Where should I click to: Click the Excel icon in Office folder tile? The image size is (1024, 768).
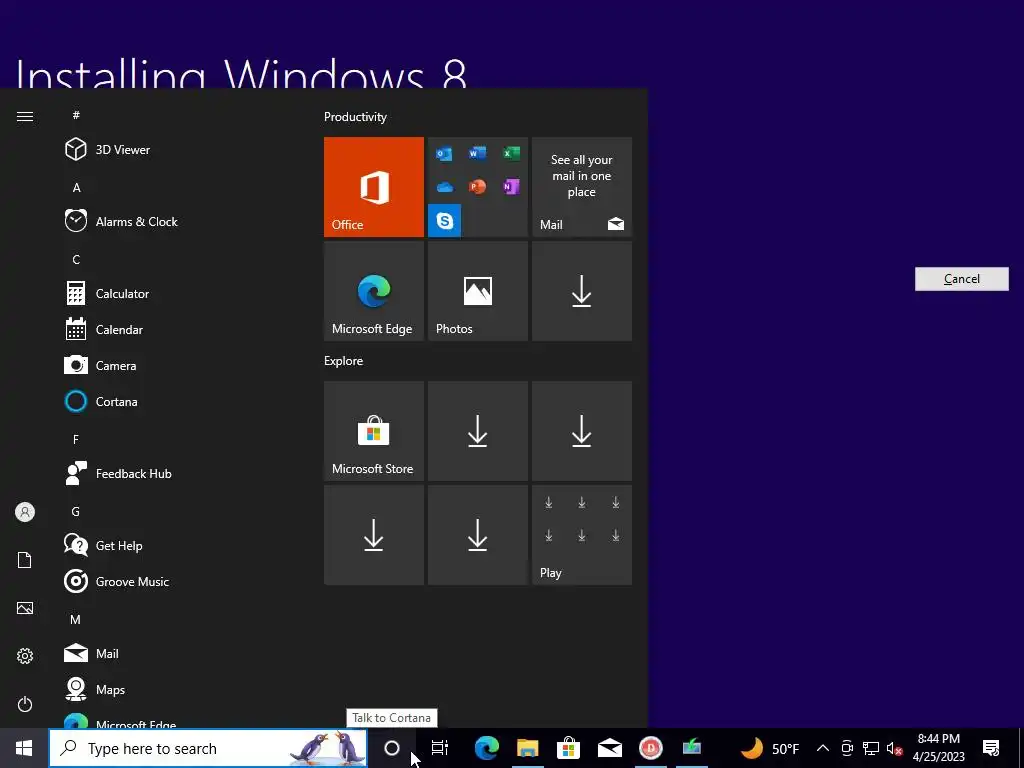point(511,153)
